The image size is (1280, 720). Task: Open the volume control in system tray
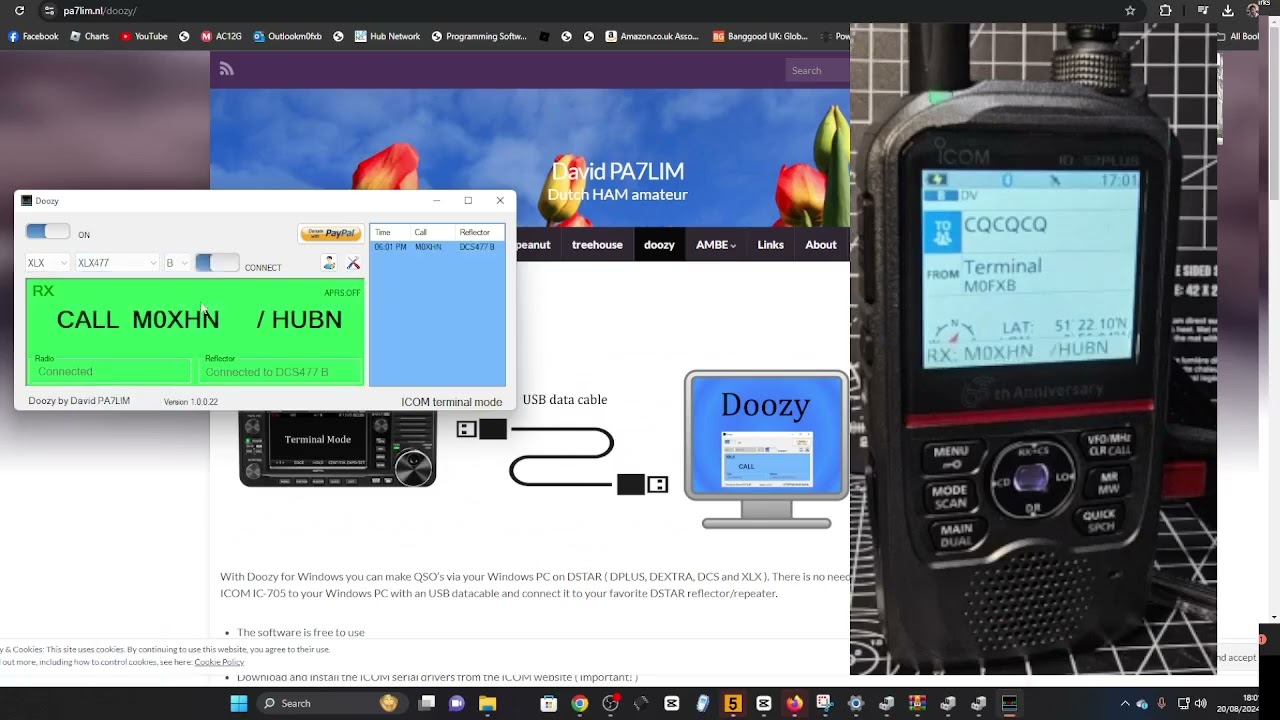(x=1200, y=703)
